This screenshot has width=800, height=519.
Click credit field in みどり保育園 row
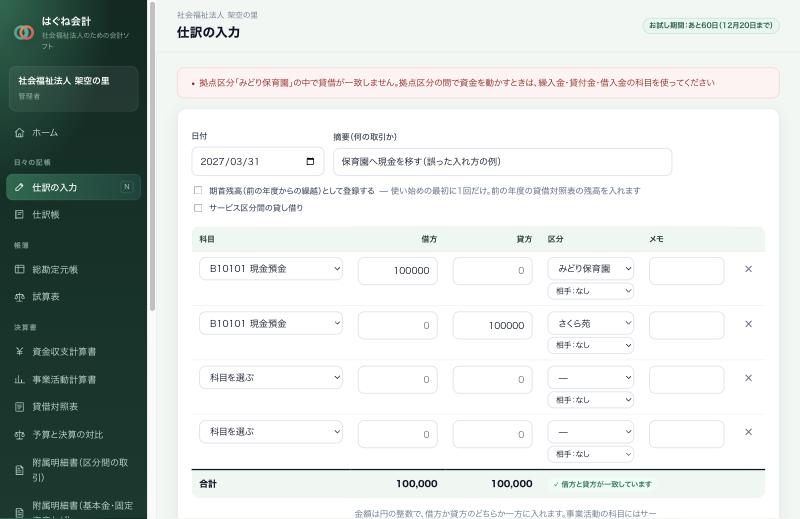[x=493, y=270]
